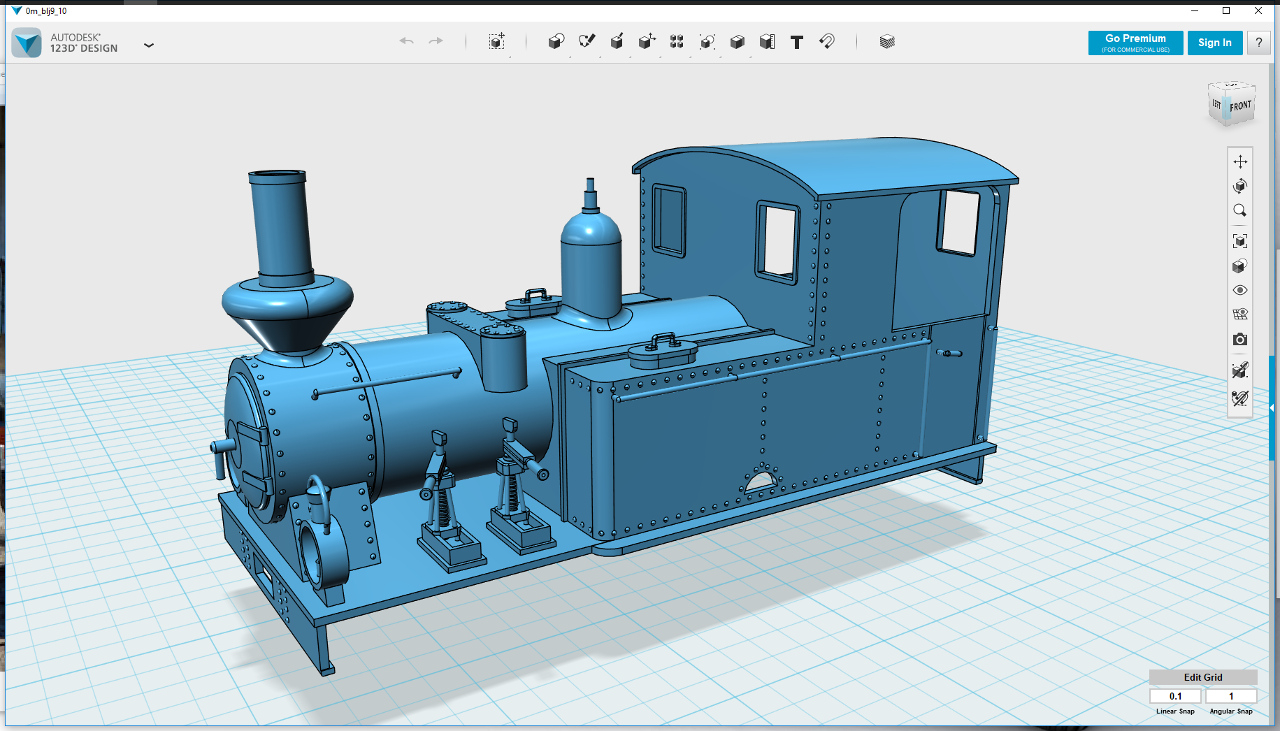Open the Modify tool menu
This screenshot has height=731, width=1280.
647,41
